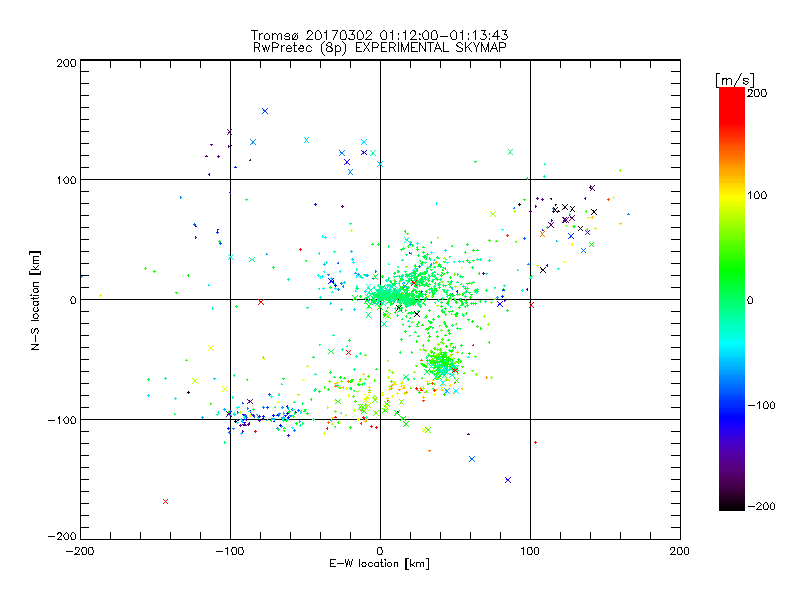Click the '100' tick label on the N-S axis
The height and width of the screenshot is (600, 800).
66,180
